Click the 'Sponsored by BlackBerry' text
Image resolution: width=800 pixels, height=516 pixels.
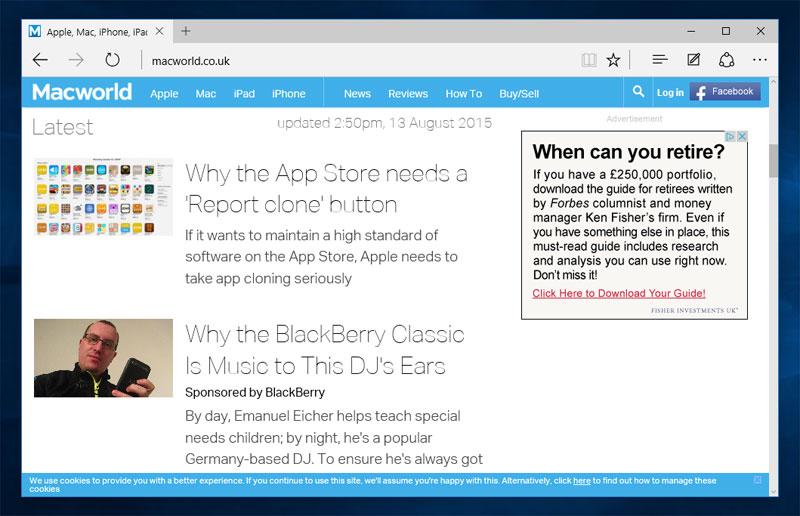tap(255, 392)
